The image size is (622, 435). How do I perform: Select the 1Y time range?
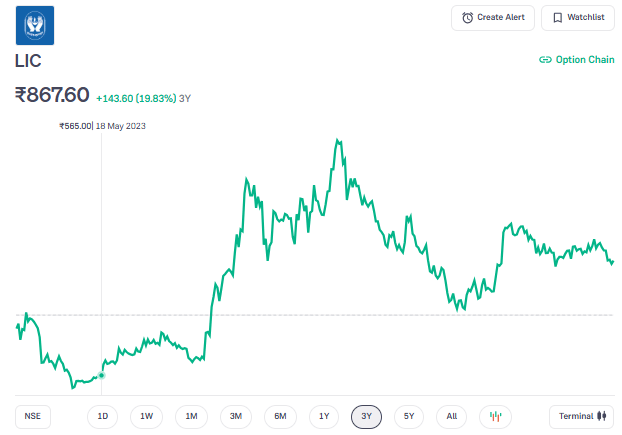[323, 416]
